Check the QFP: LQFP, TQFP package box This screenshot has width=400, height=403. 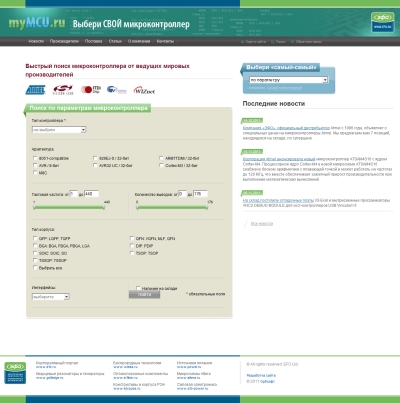[x=35, y=238]
